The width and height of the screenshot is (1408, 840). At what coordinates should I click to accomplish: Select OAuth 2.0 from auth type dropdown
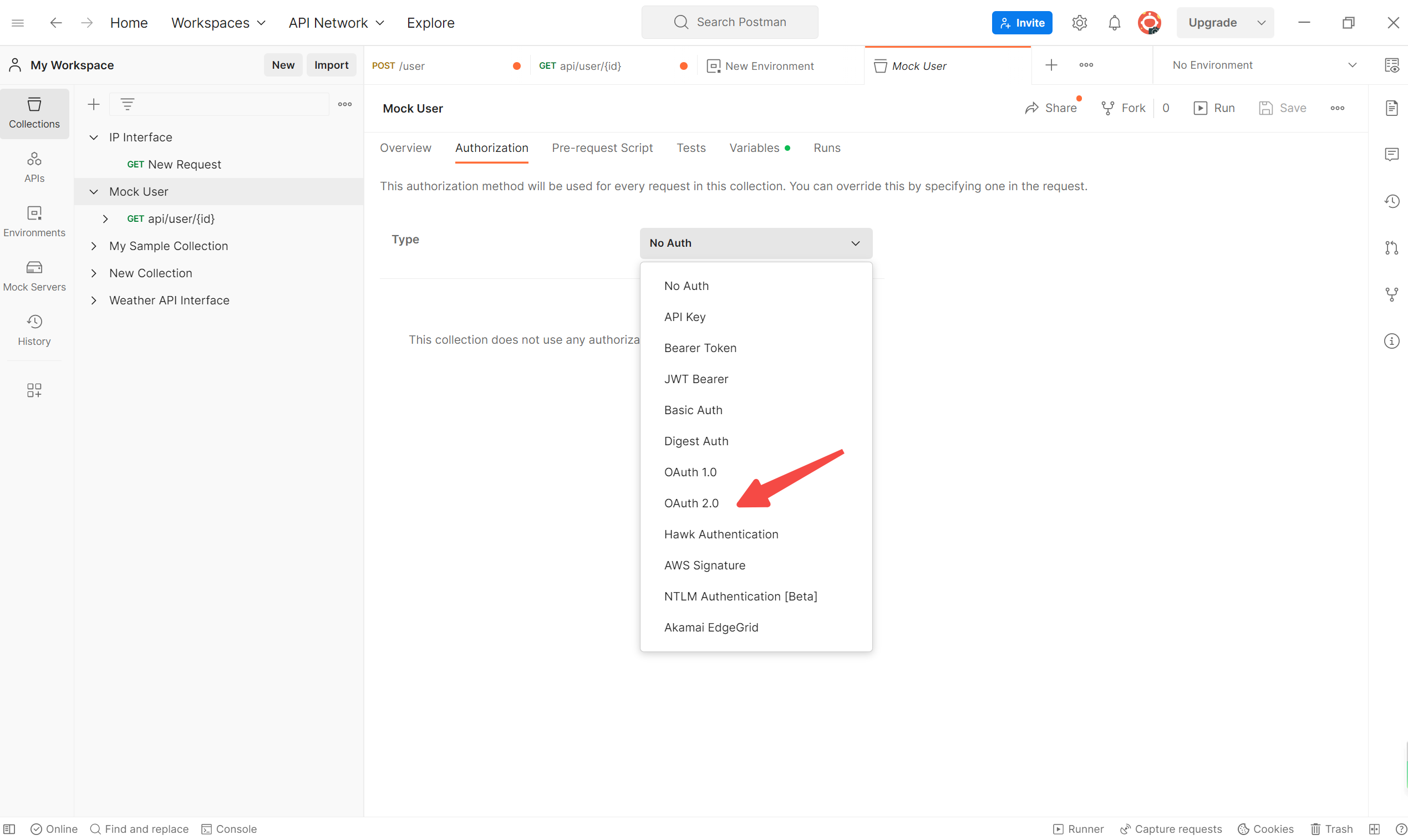[x=691, y=502]
